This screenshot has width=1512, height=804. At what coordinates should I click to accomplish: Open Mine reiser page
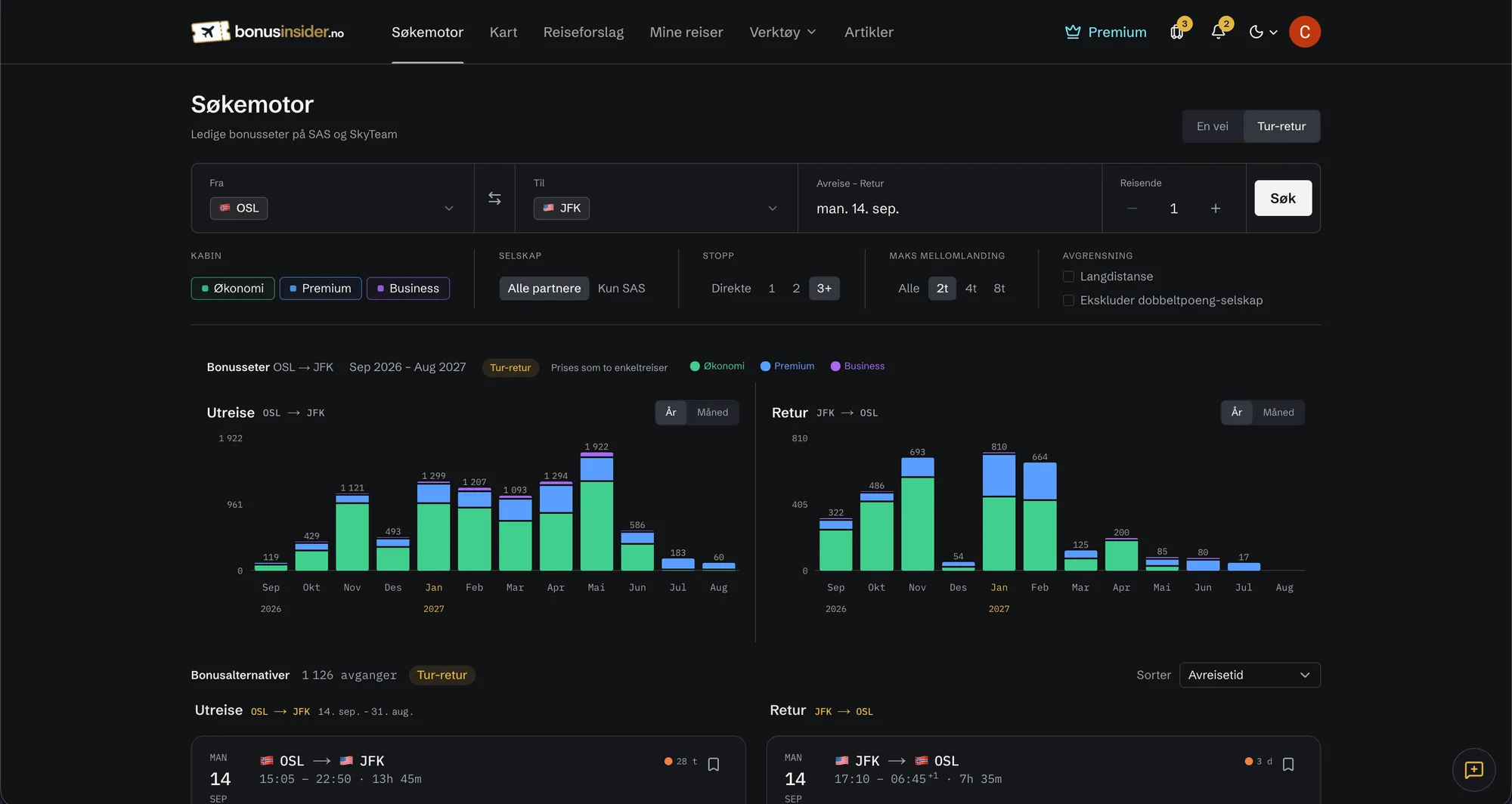tap(686, 32)
